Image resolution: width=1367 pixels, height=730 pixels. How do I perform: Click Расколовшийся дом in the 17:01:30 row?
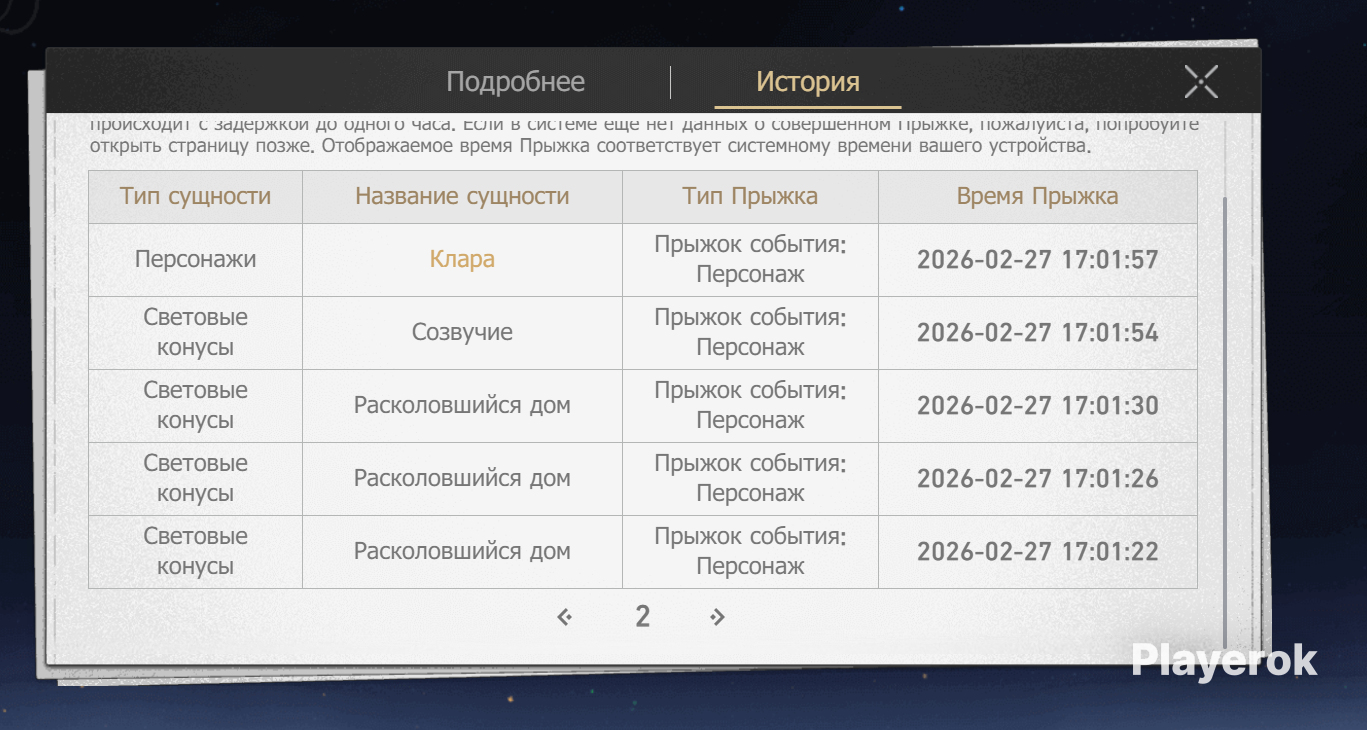[x=462, y=405]
